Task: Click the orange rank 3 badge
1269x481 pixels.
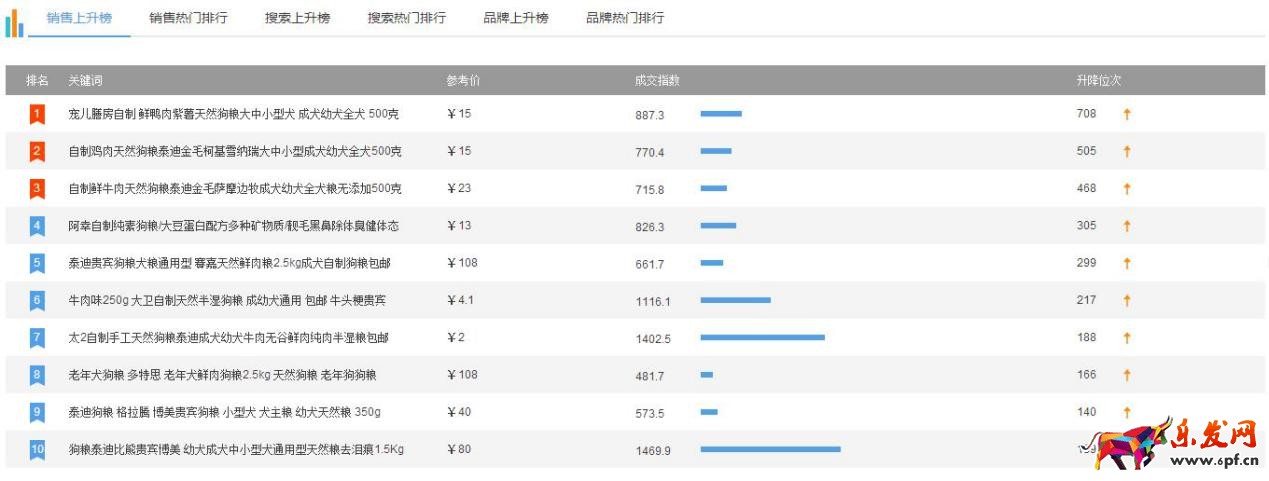Action: [37, 188]
